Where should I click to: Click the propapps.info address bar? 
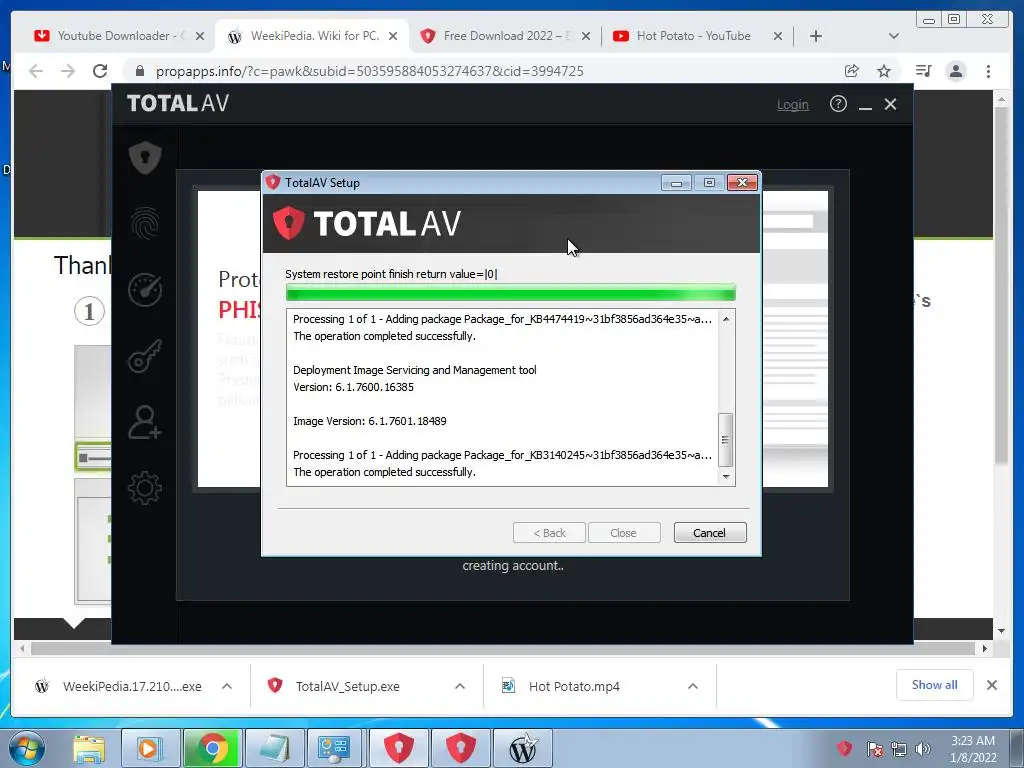pos(369,71)
